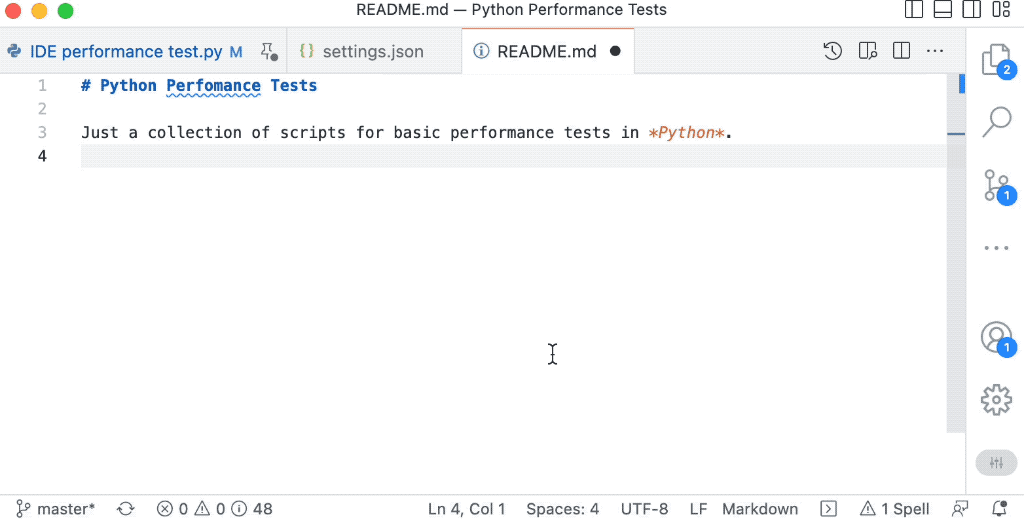Open notifications bell icon

coord(999,509)
